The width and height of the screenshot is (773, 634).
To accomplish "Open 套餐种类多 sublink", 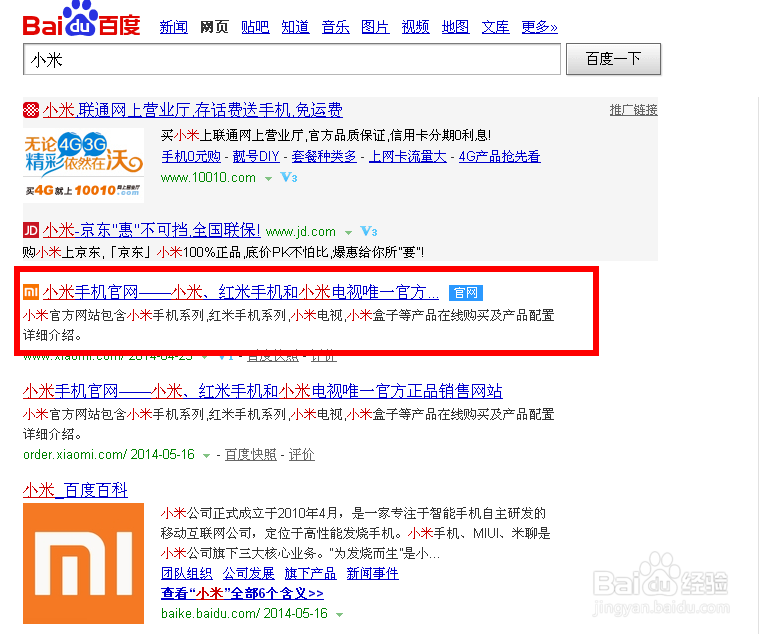I will pyautogui.click(x=324, y=156).
